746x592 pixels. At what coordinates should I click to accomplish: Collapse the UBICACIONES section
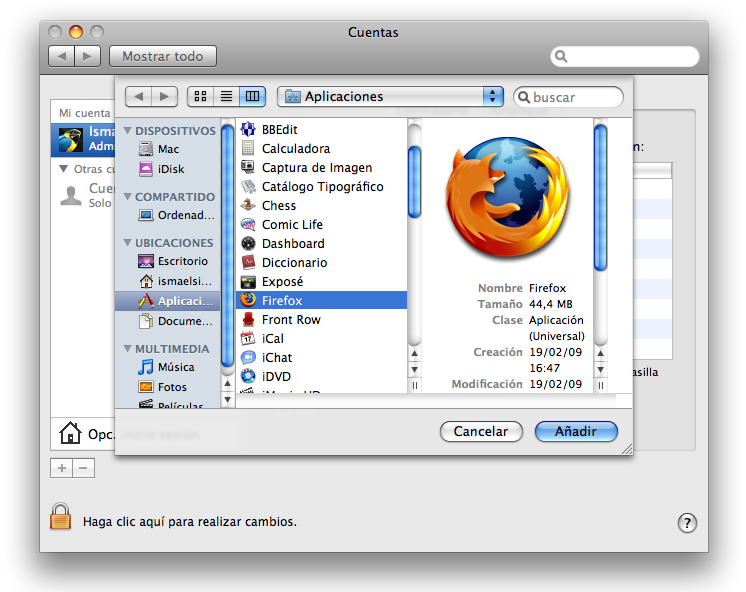click(x=127, y=243)
